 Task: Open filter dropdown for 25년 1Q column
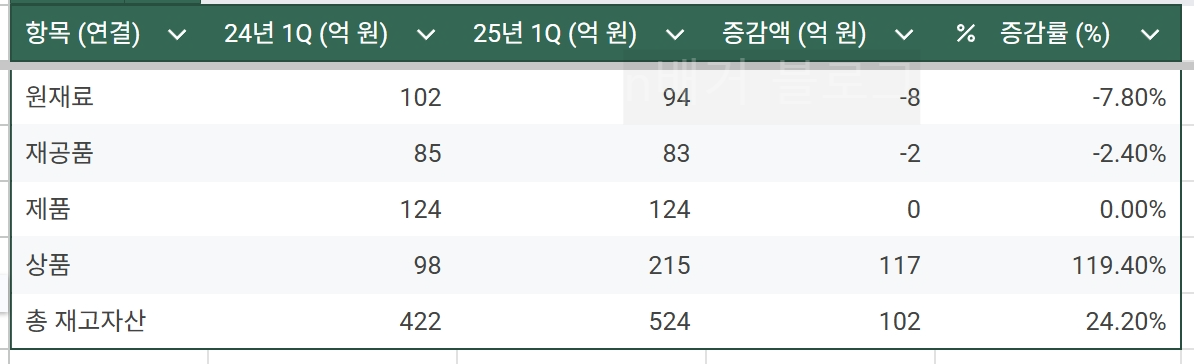(675, 34)
